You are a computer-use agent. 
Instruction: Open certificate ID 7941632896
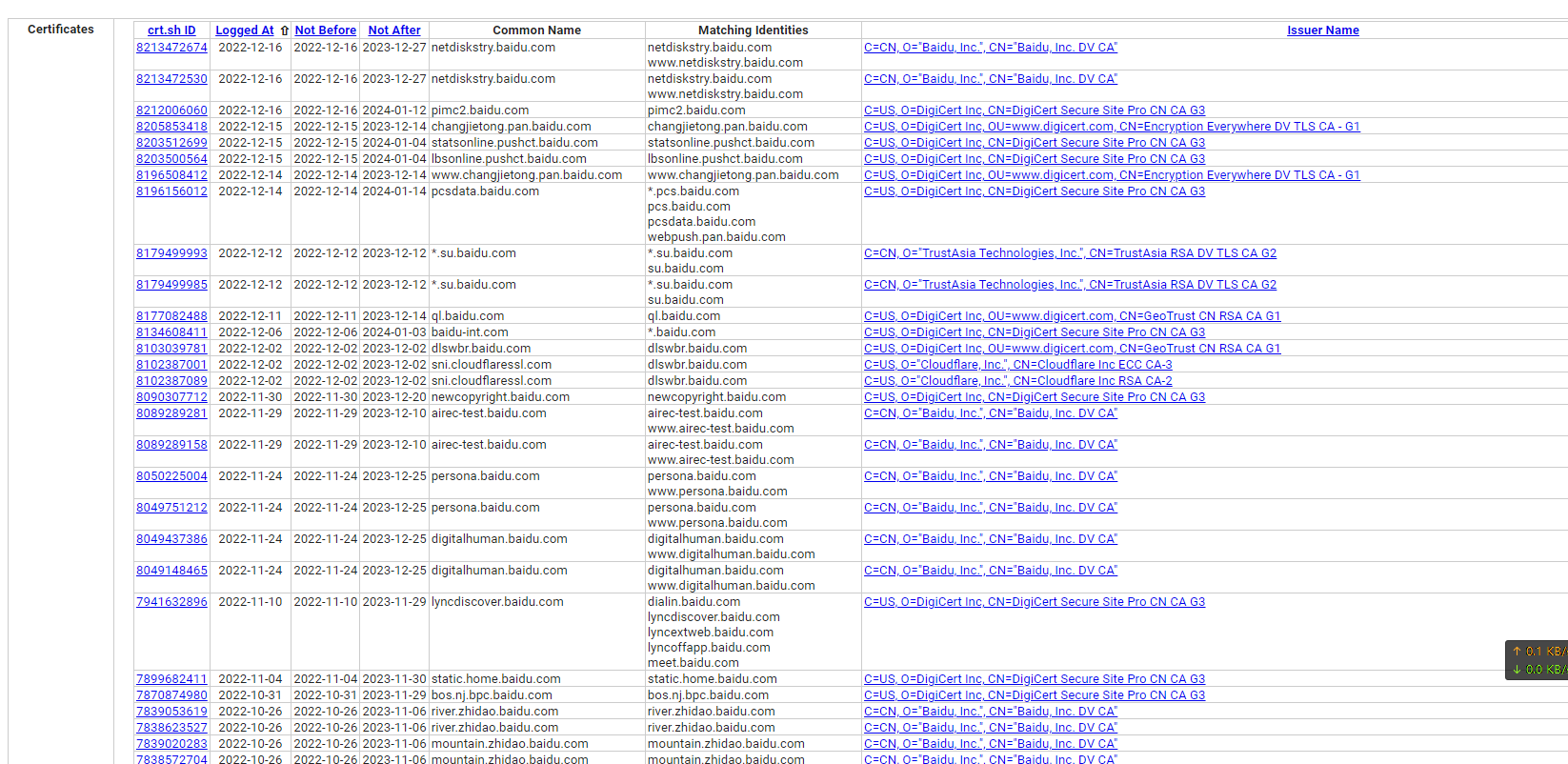tap(171, 602)
